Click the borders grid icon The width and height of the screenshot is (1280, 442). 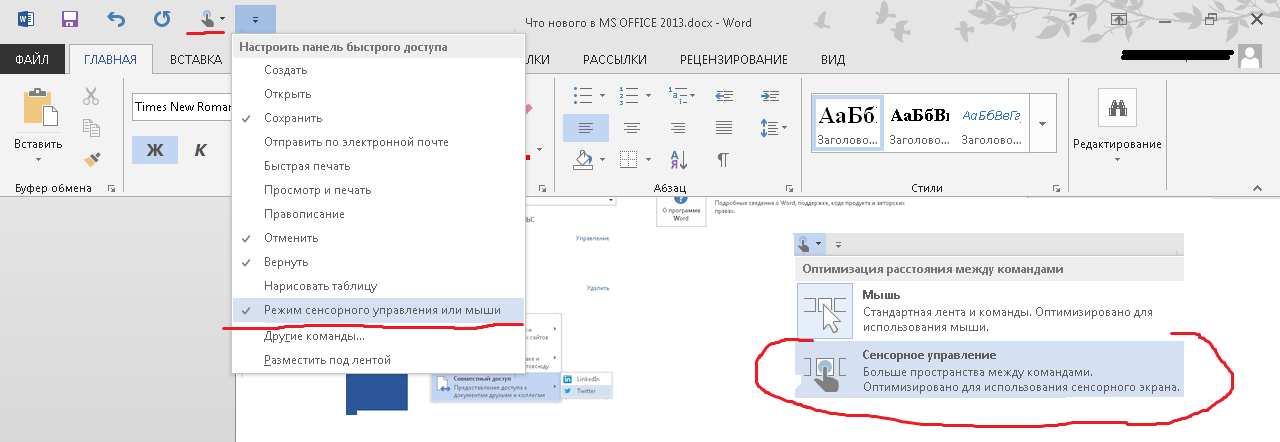(x=628, y=159)
